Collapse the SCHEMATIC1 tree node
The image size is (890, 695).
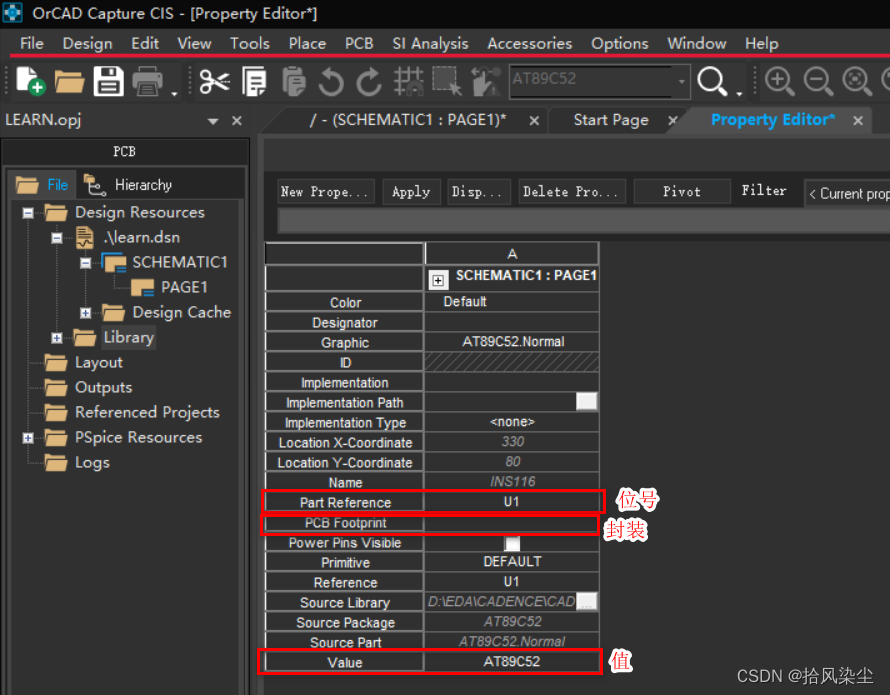85,263
